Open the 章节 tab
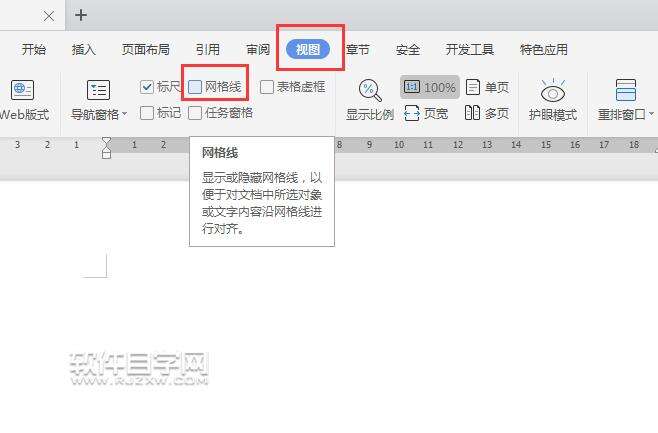Screen dimensions: 658x433 point(358,50)
